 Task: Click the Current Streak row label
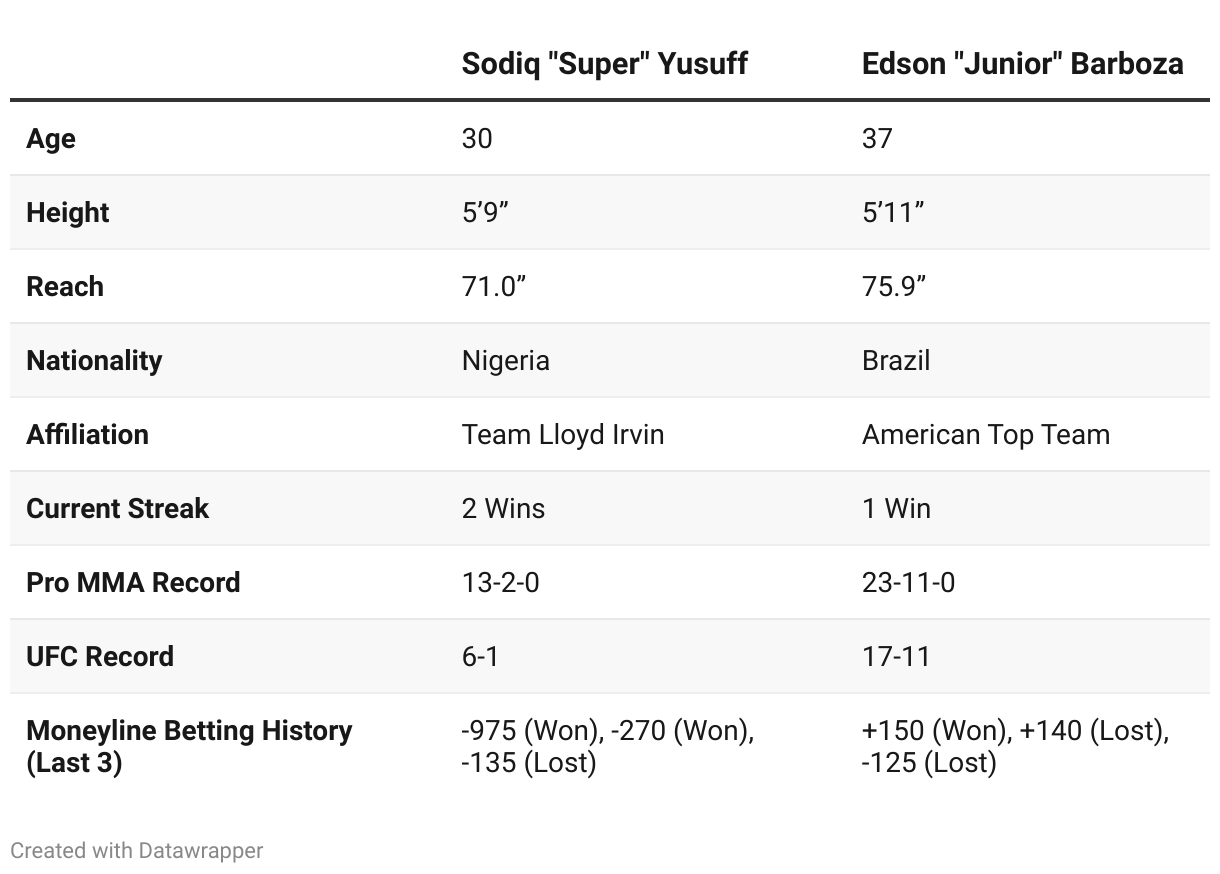coord(117,508)
